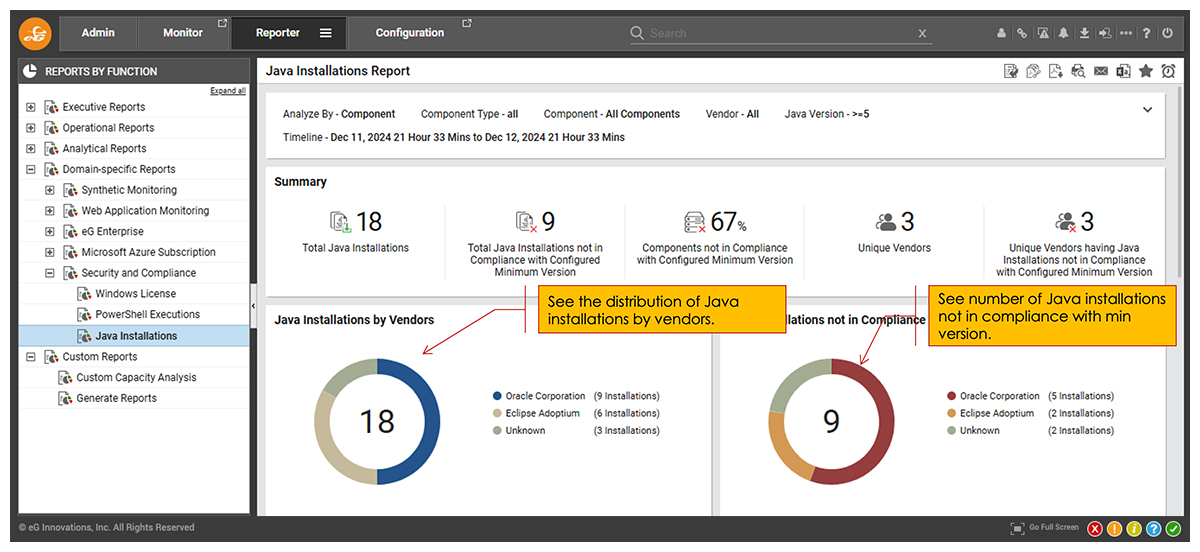Open the print preview icon
Viewport: 1200px width, 552px height.
1078,71
